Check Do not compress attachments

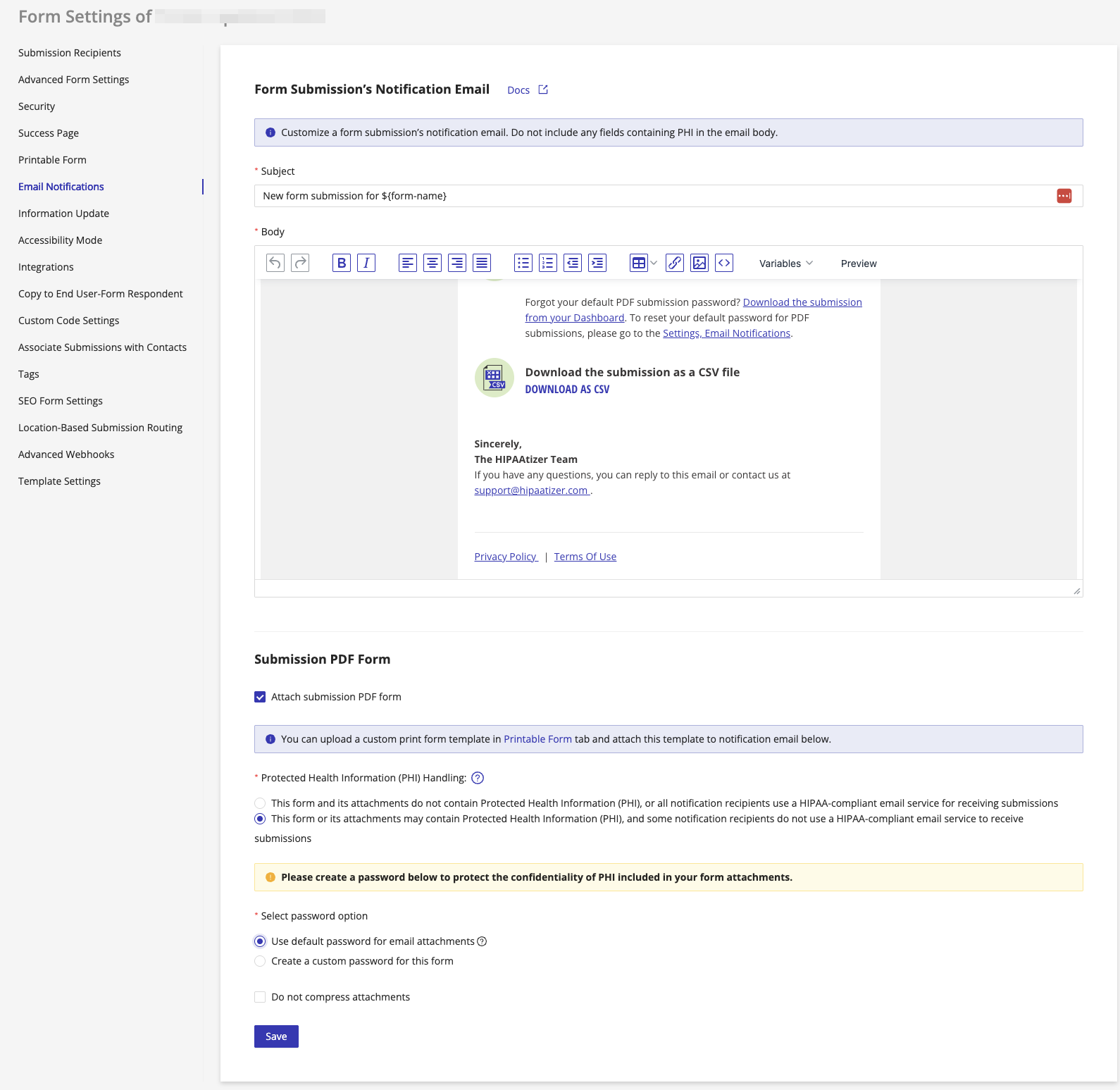click(x=260, y=997)
